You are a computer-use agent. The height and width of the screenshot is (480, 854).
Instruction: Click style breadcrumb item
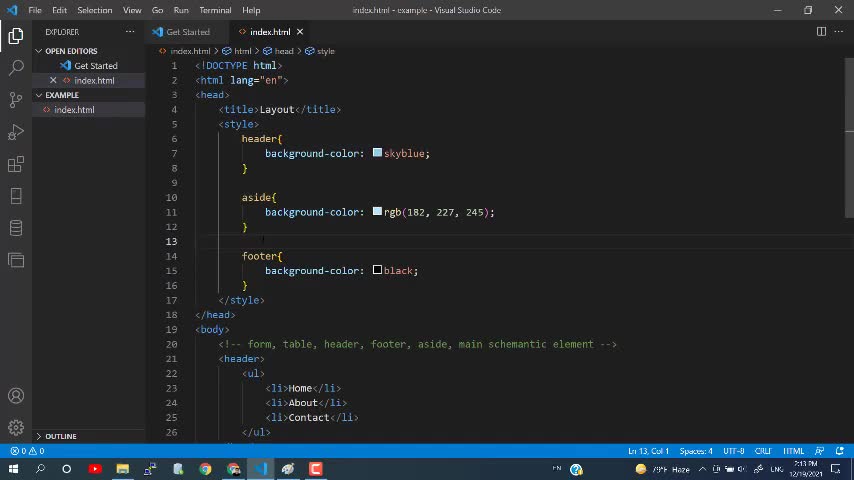click(326, 51)
